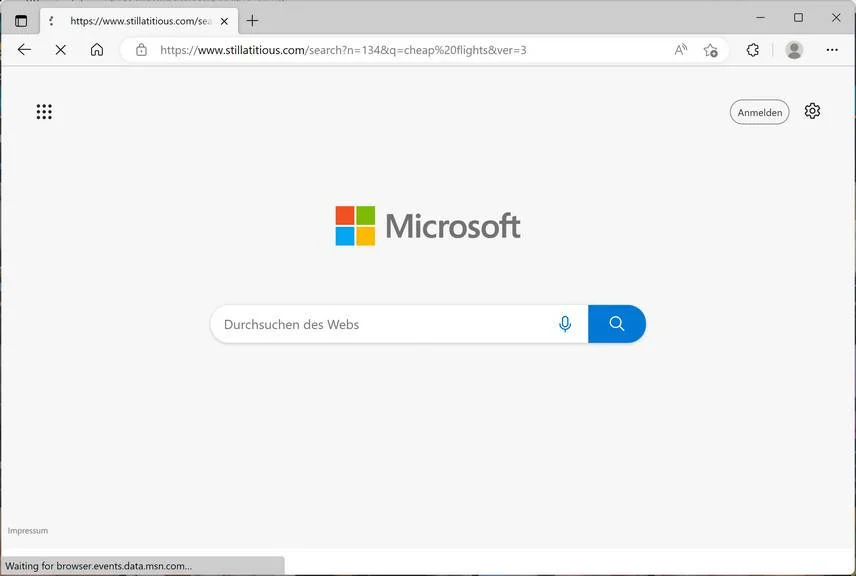Viewport: 856px width, 576px height.
Task: Stop loading the page
Action: (61, 50)
